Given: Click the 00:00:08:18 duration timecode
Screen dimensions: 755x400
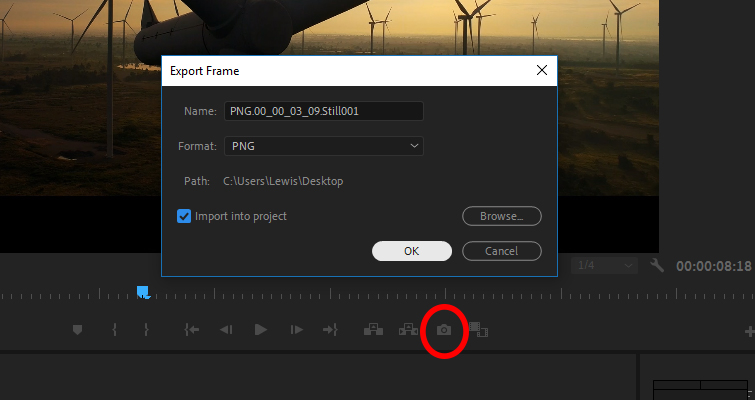Looking at the screenshot, I should pyautogui.click(x=714, y=266).
